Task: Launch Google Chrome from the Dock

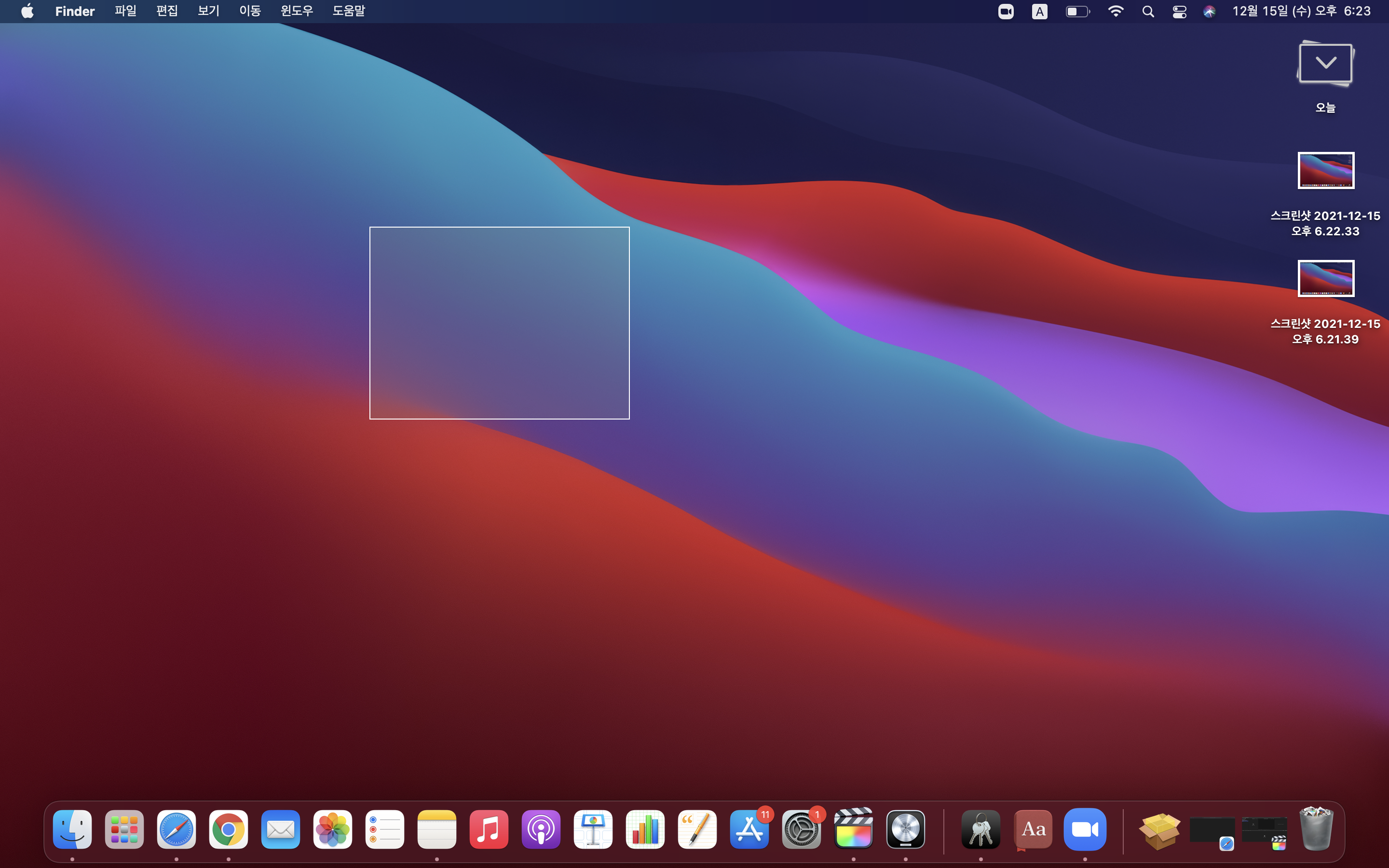Action: pyautogui.click(x=229, y=829)
